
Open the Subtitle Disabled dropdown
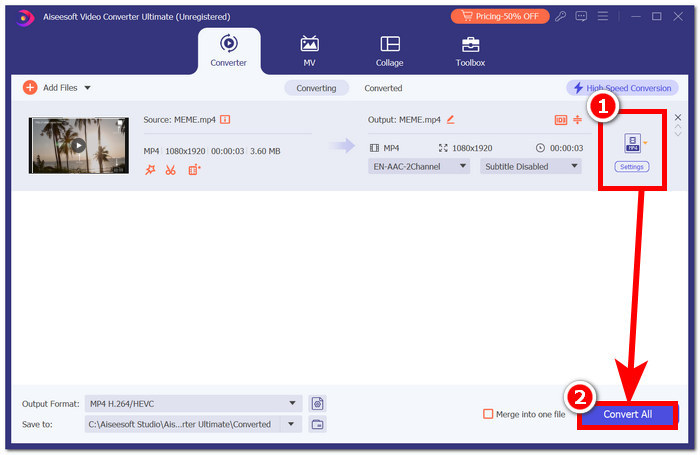[530, 167]
